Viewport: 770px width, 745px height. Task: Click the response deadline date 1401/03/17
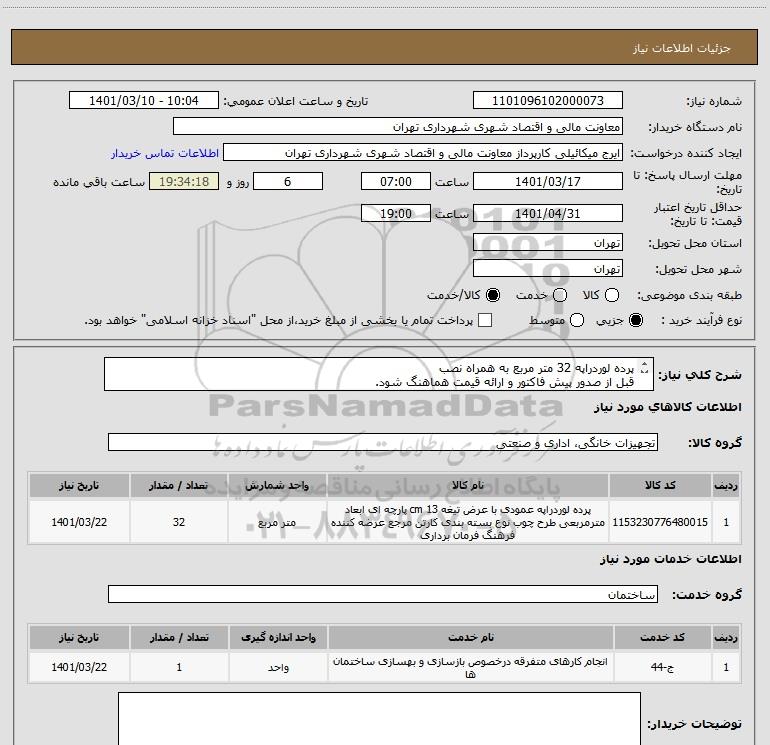pyautogui.click(x=548, y=181)
